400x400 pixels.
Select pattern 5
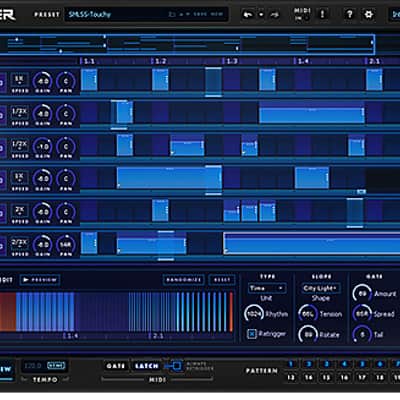coord(362,364)
